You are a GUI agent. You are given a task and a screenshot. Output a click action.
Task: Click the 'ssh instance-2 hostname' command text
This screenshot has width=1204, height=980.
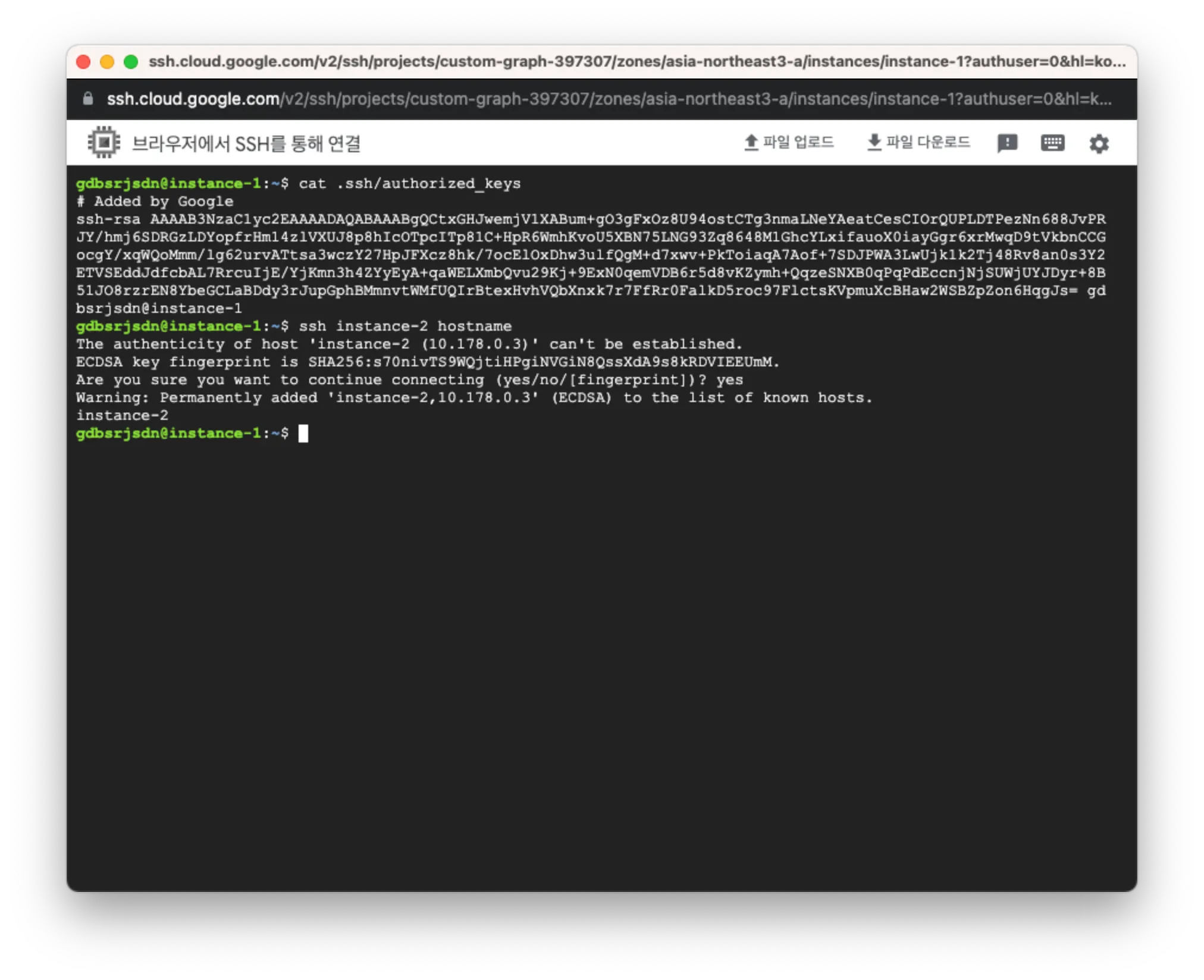(x=405, y=326)
